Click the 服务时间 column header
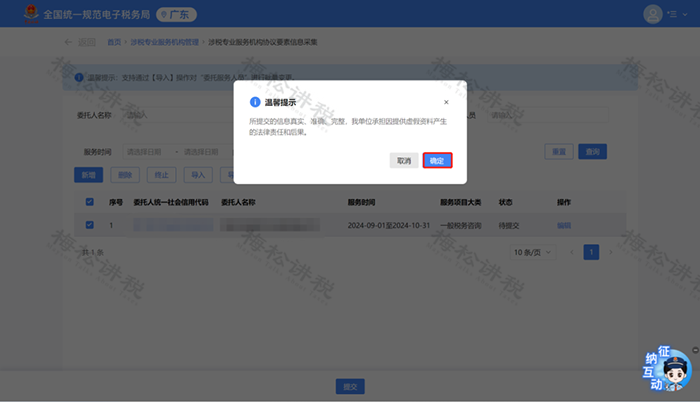 click(361, 202)
